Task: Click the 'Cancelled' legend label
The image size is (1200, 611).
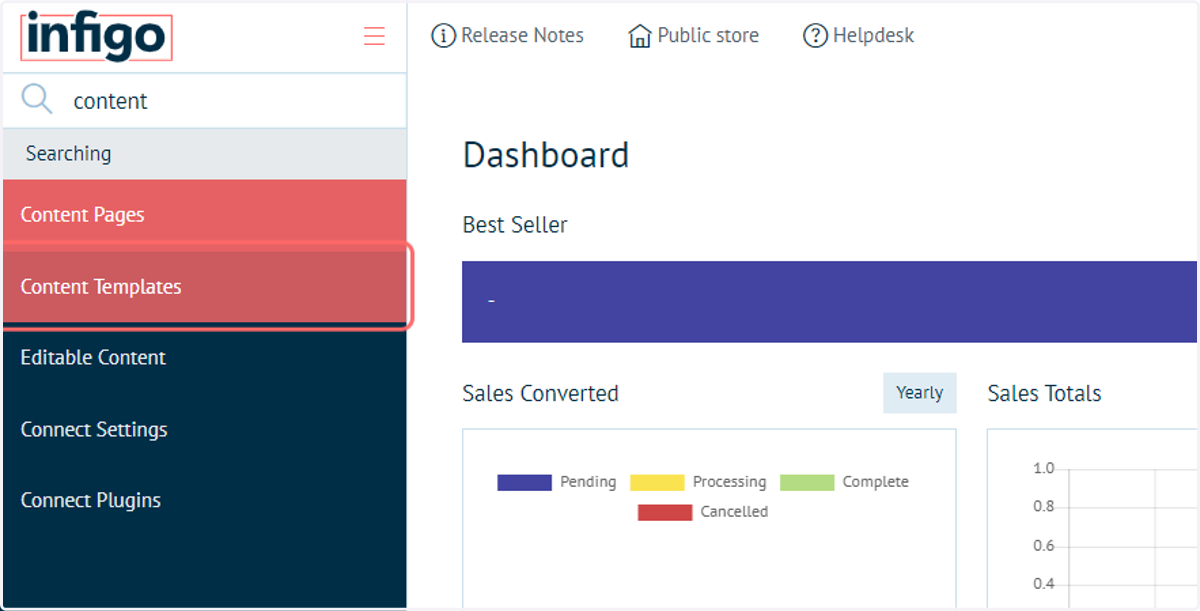Action: pos(734,512)
